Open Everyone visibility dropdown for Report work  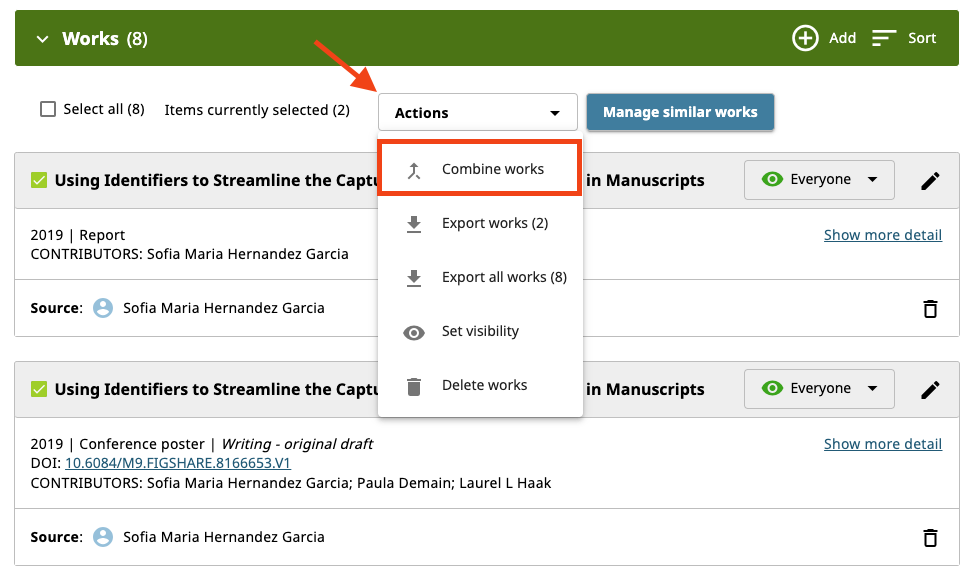pos(819,179)
